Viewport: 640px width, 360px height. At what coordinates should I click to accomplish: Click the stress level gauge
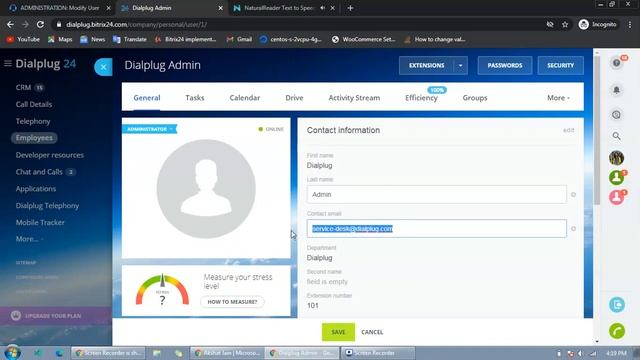162,290
